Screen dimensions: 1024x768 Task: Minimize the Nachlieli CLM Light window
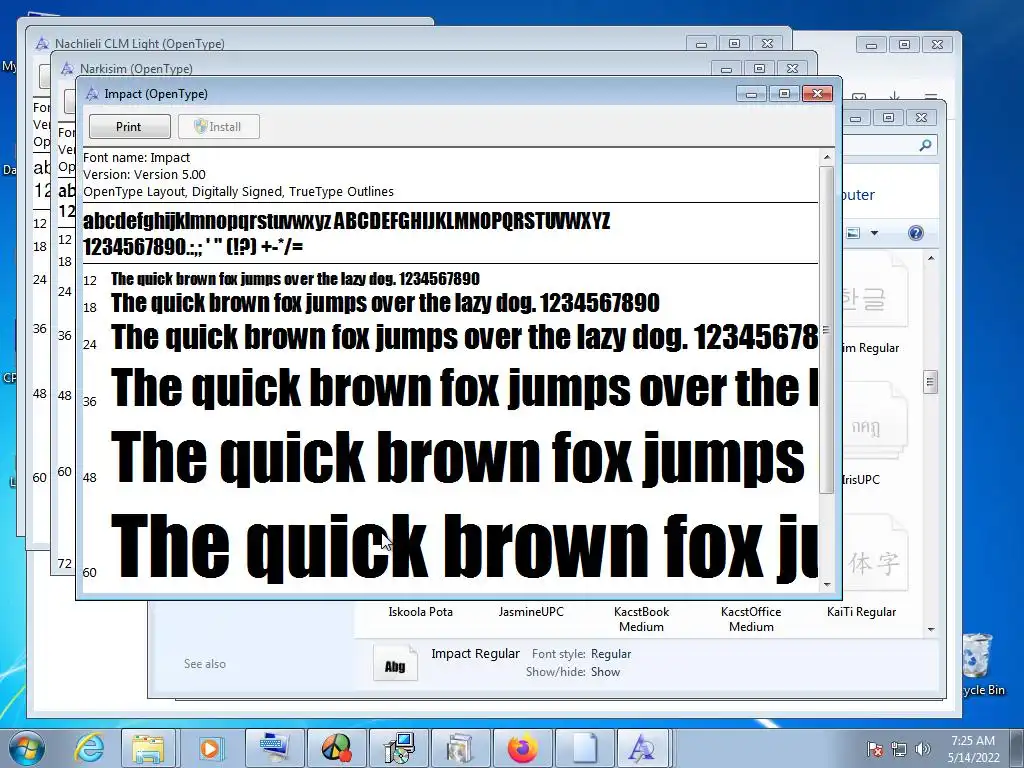coord(701,44)
